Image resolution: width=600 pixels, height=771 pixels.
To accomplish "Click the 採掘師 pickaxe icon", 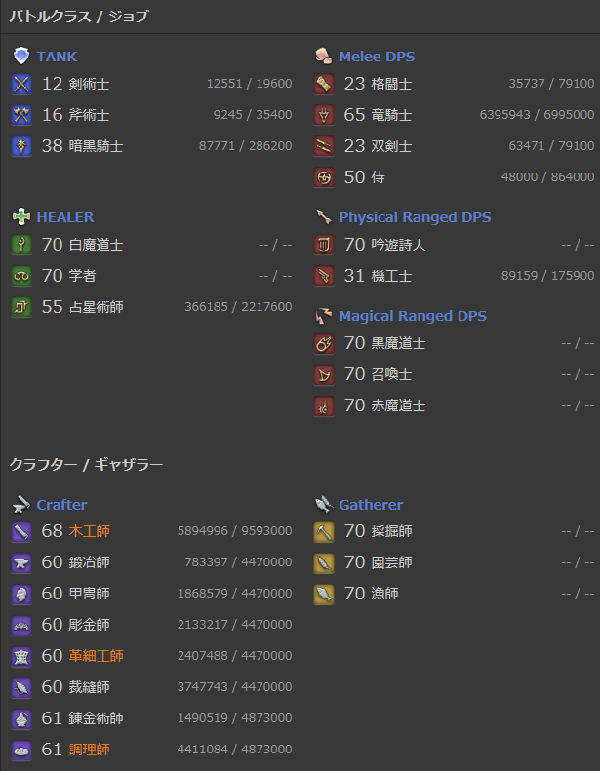I will click(x=324, y=531).
